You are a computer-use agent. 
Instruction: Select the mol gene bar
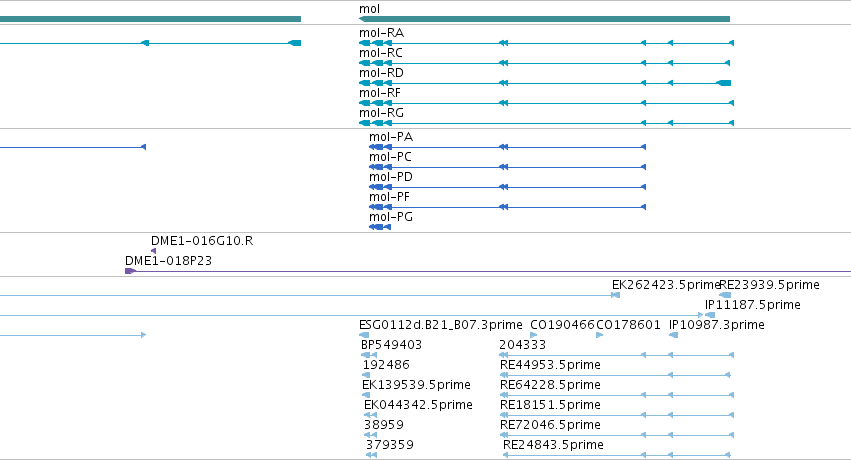click(x=544, y=19)
